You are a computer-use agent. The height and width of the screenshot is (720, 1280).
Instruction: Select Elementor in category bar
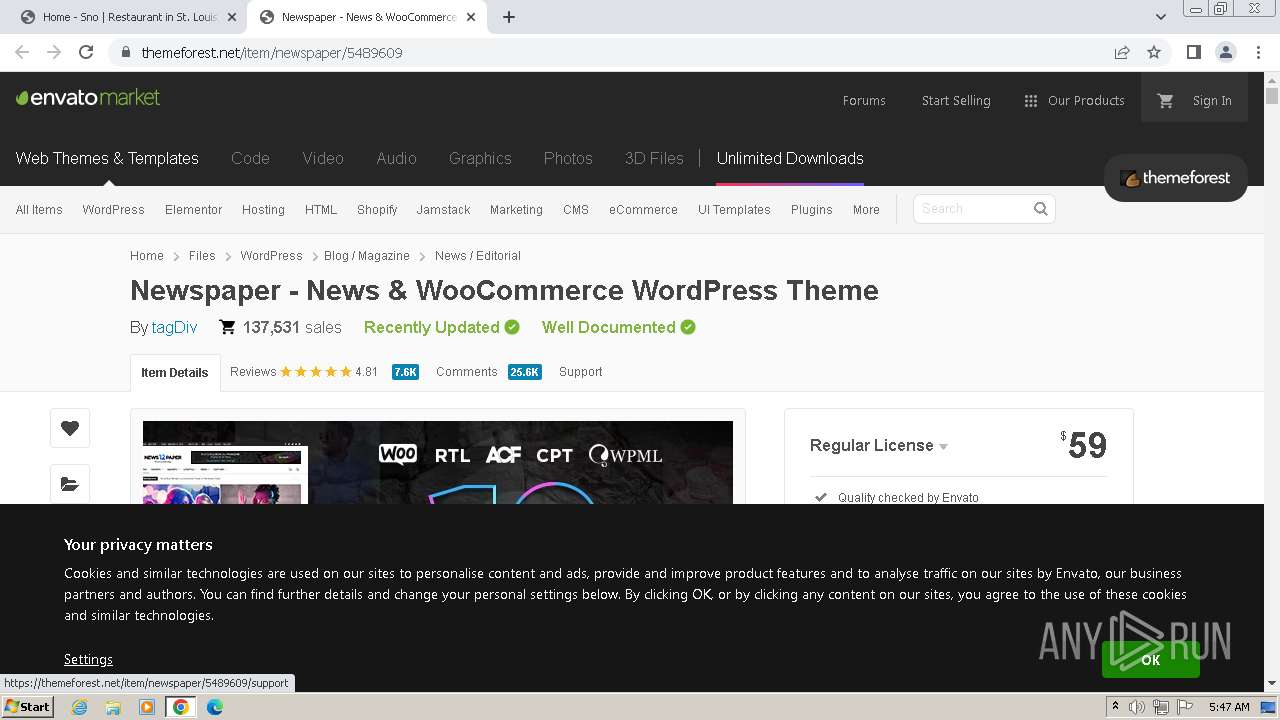click(194, 210)
